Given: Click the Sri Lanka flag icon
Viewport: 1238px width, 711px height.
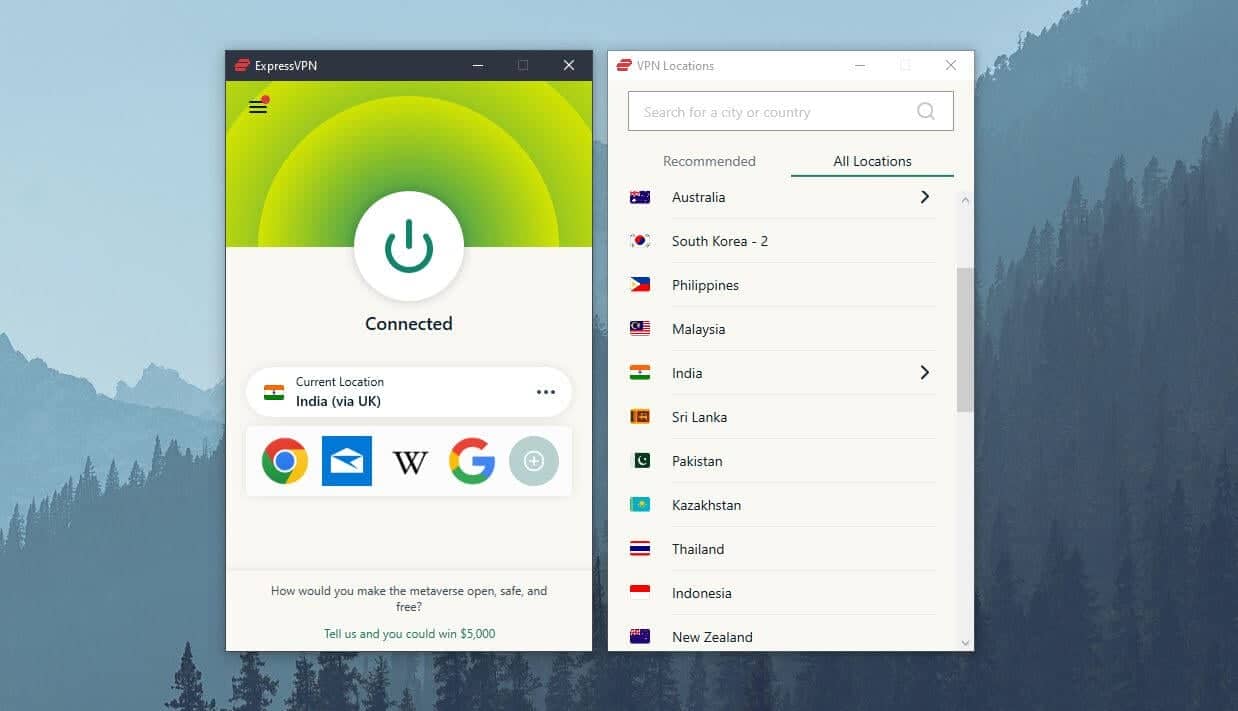Looking at the screenshot, I should point(640,417).
